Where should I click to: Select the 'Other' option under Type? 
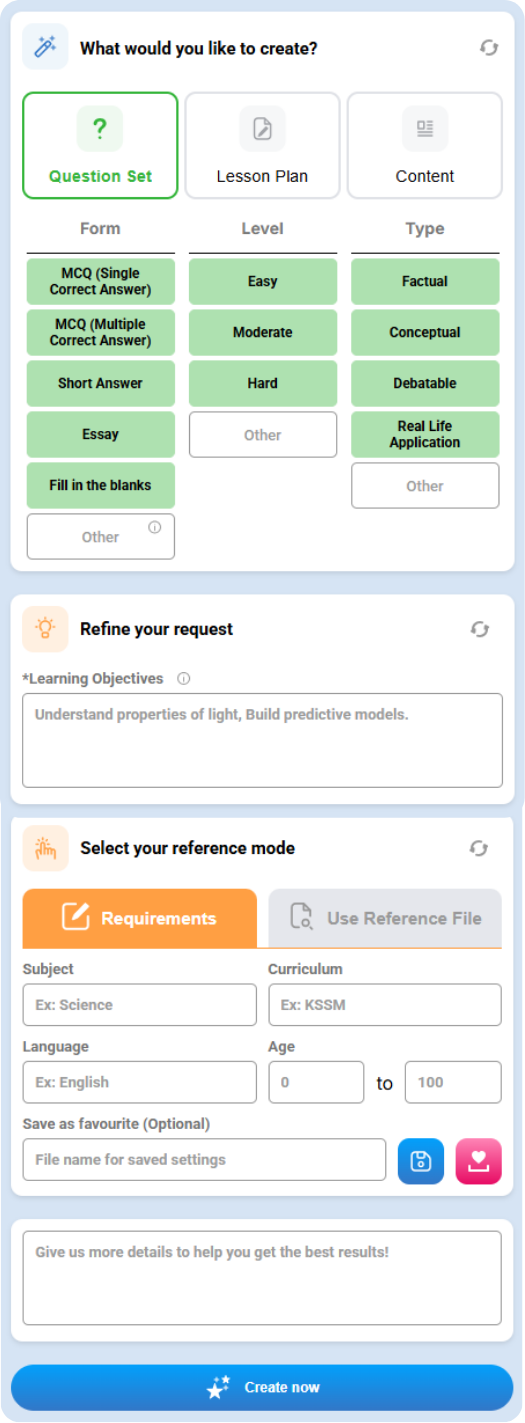click(425, 486)
